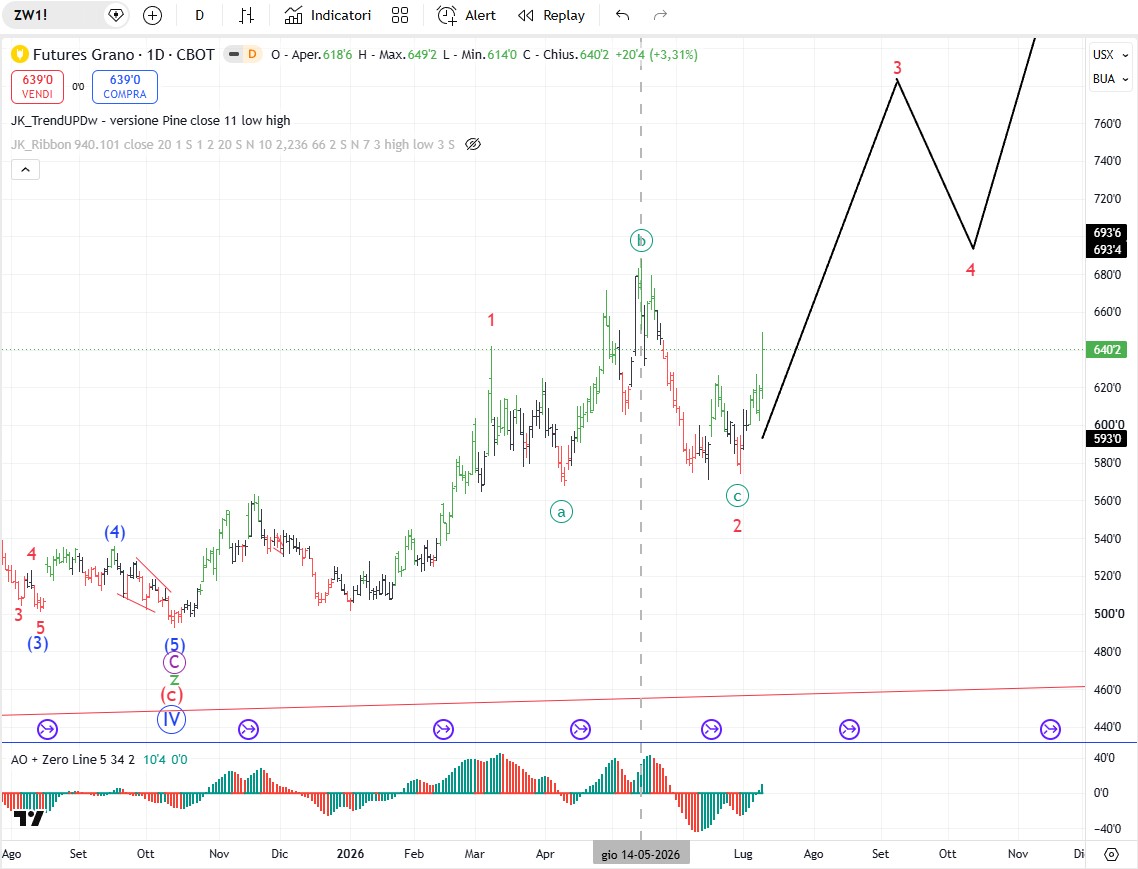Screen dimensions: 1138x869
Task: Select the red wave 2 label near July
Action: (x=737, y=526)
